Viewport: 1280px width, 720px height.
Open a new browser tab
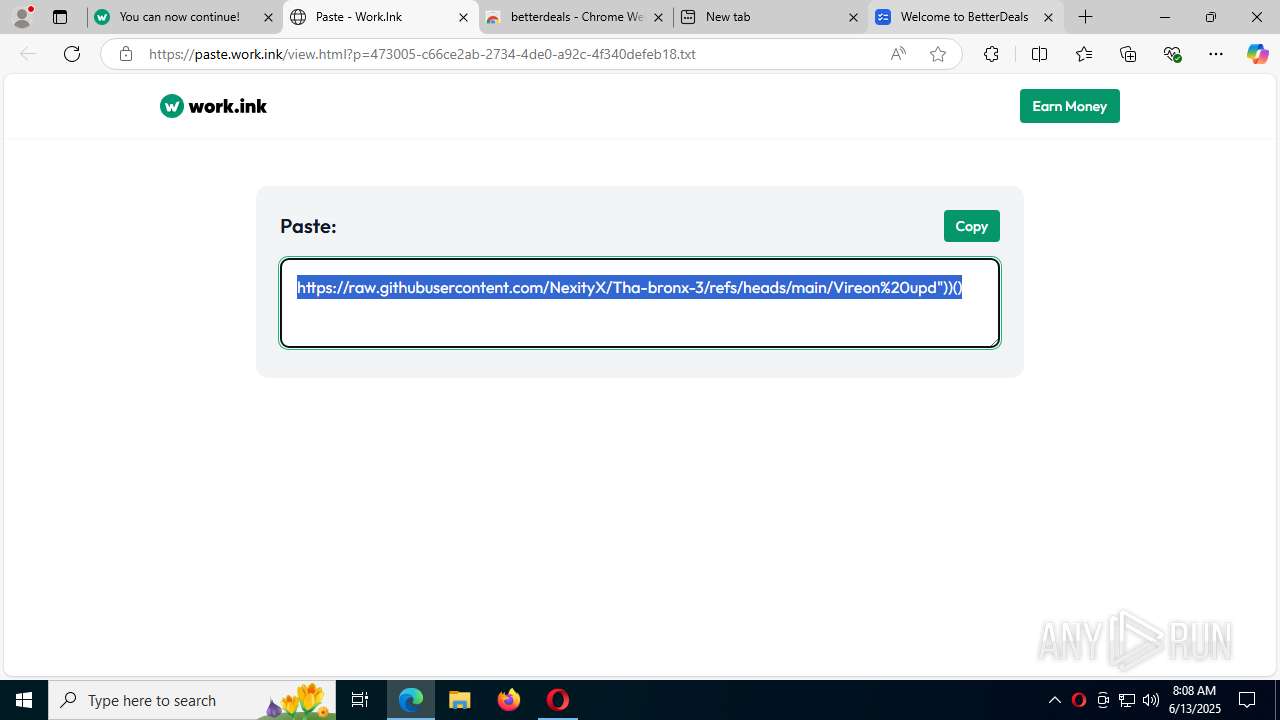coord(1086,17)
